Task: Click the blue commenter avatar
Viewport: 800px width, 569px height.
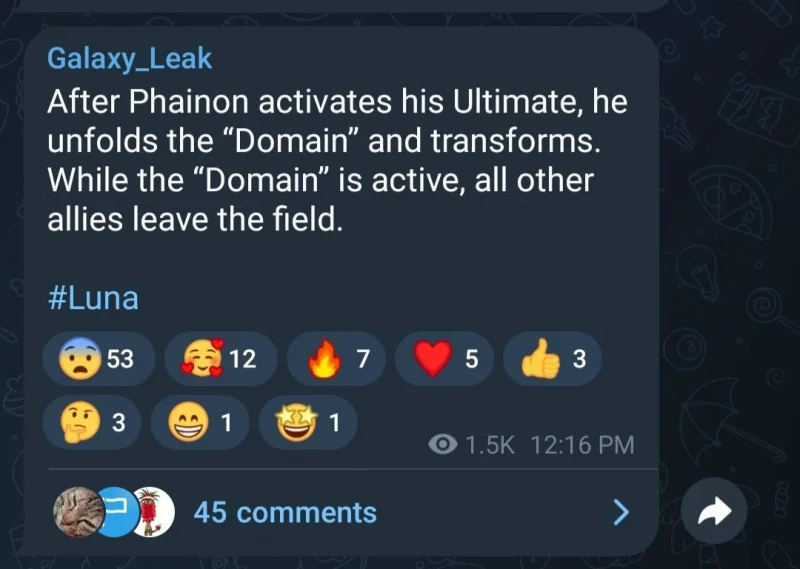Action: click(x=115, y=512)
